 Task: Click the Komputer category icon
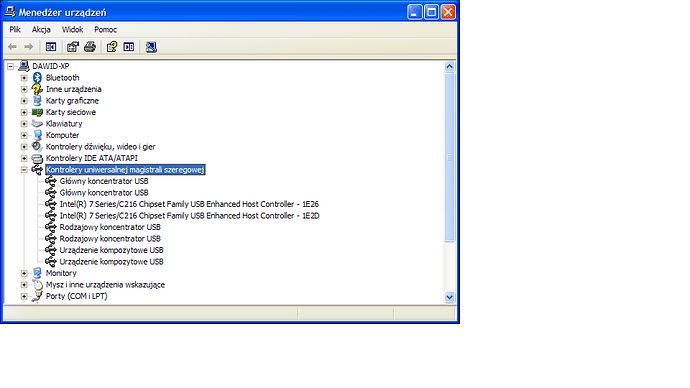click(x=37, y=135)
